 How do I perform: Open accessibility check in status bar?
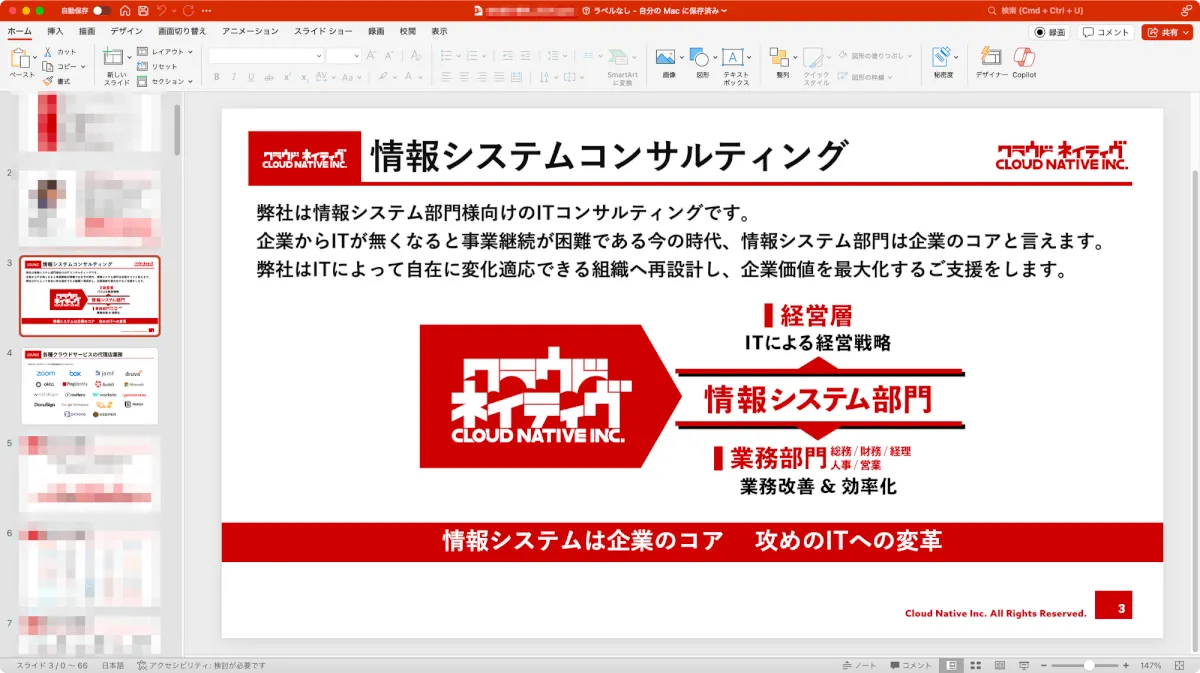point(201,665)
